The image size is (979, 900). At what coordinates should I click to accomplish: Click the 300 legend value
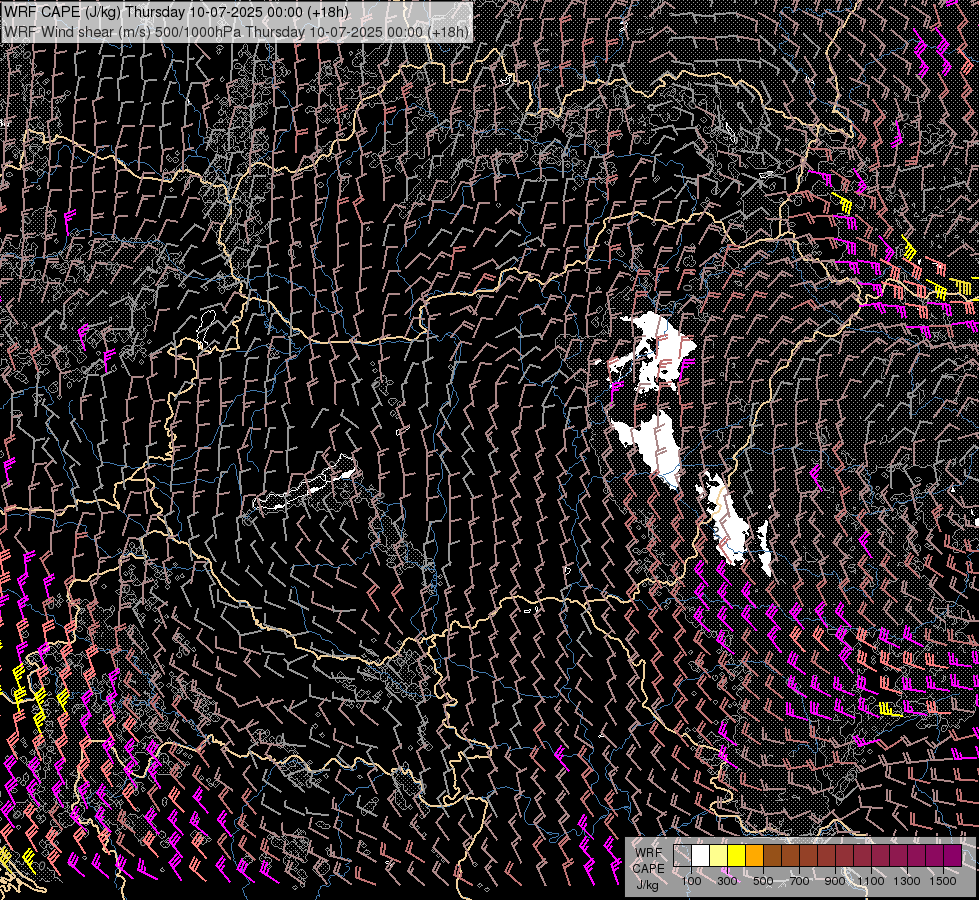[x=727, y=881]
